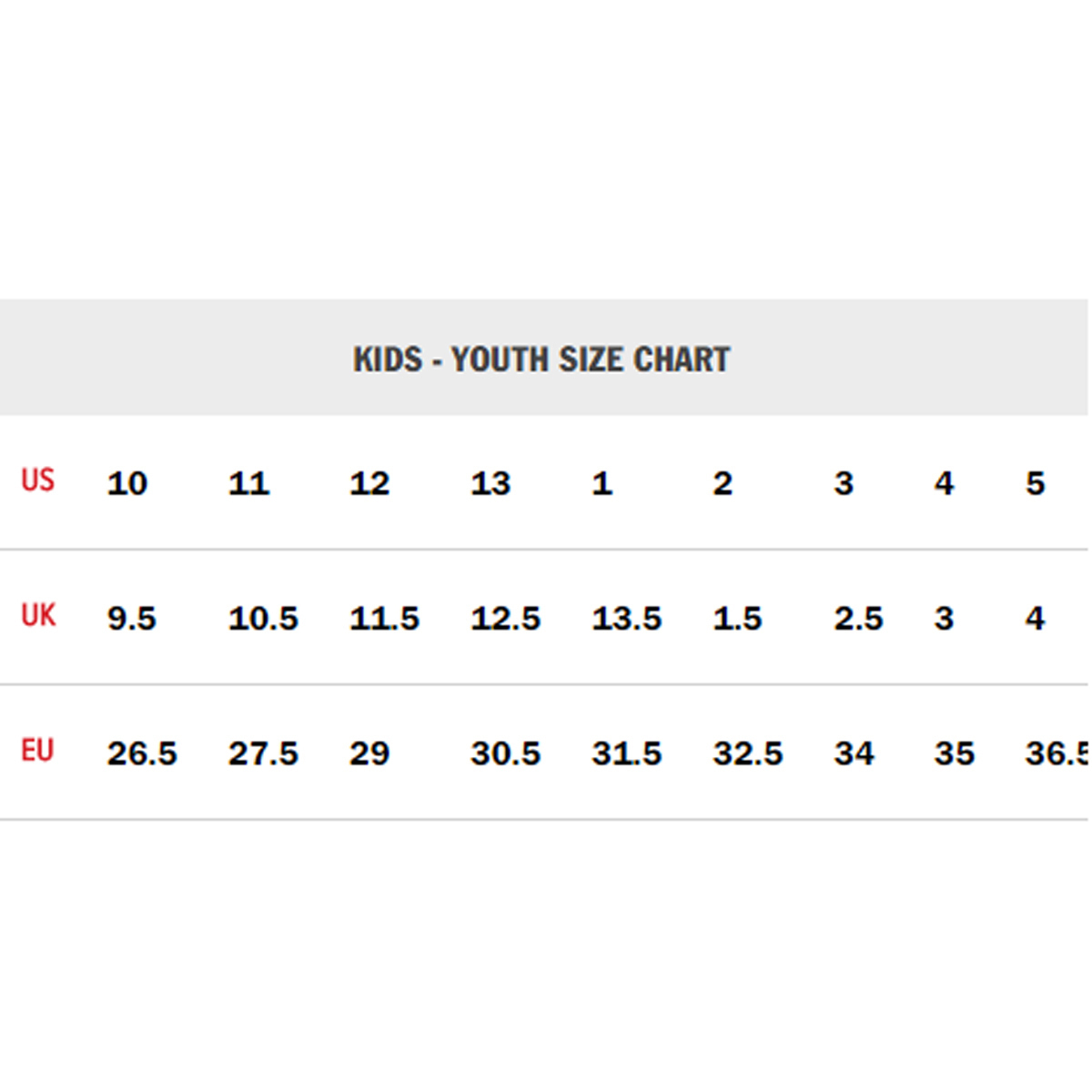Select US size 10 cell
Screen dimensions: 1092x1092
tap(127, 483)
